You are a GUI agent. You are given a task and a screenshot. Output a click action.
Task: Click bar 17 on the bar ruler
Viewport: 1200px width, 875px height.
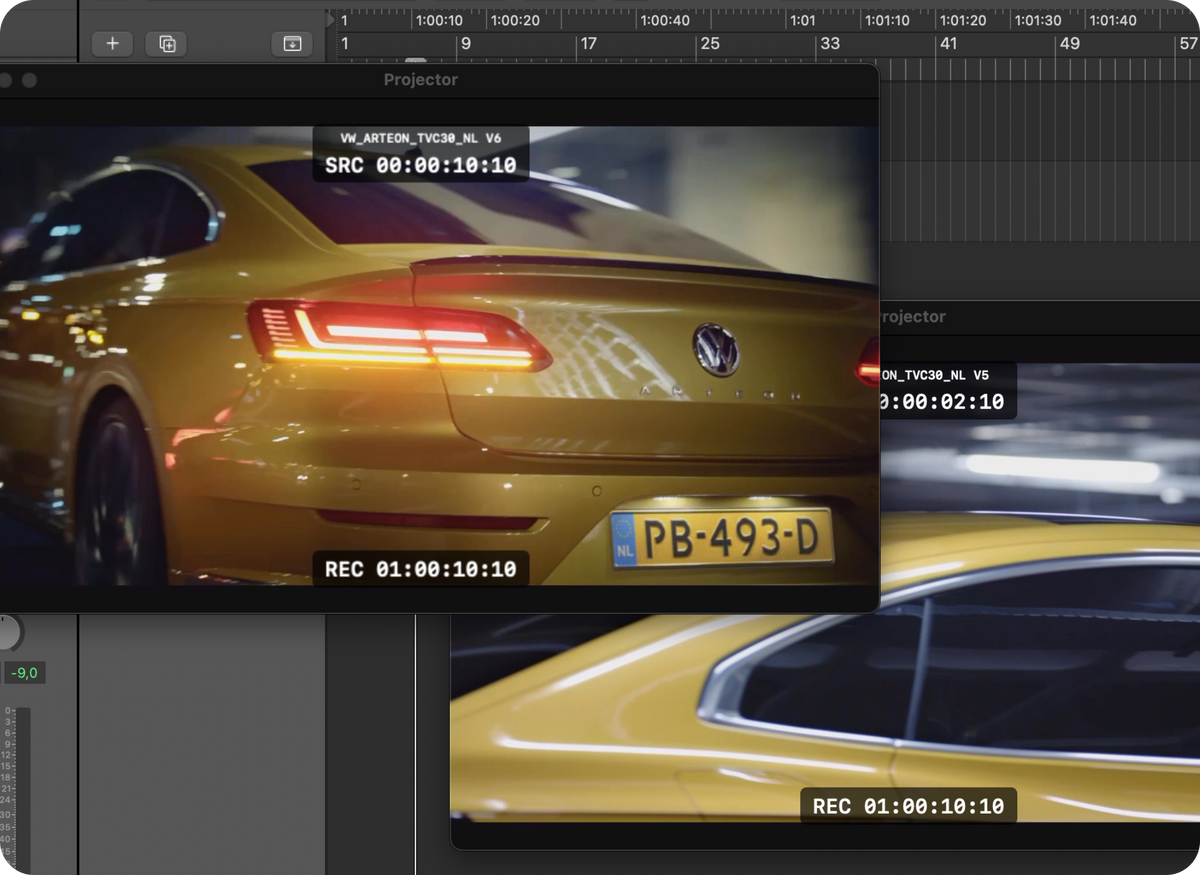[x=588, y=44]
